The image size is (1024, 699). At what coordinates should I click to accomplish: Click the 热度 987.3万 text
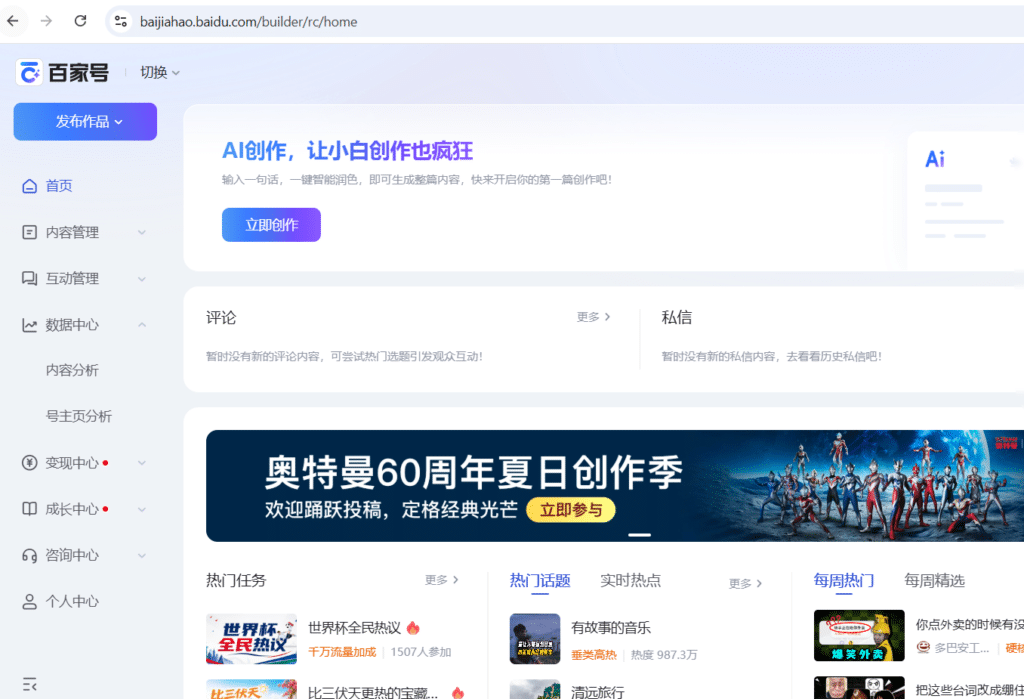[x=664, y=655]
